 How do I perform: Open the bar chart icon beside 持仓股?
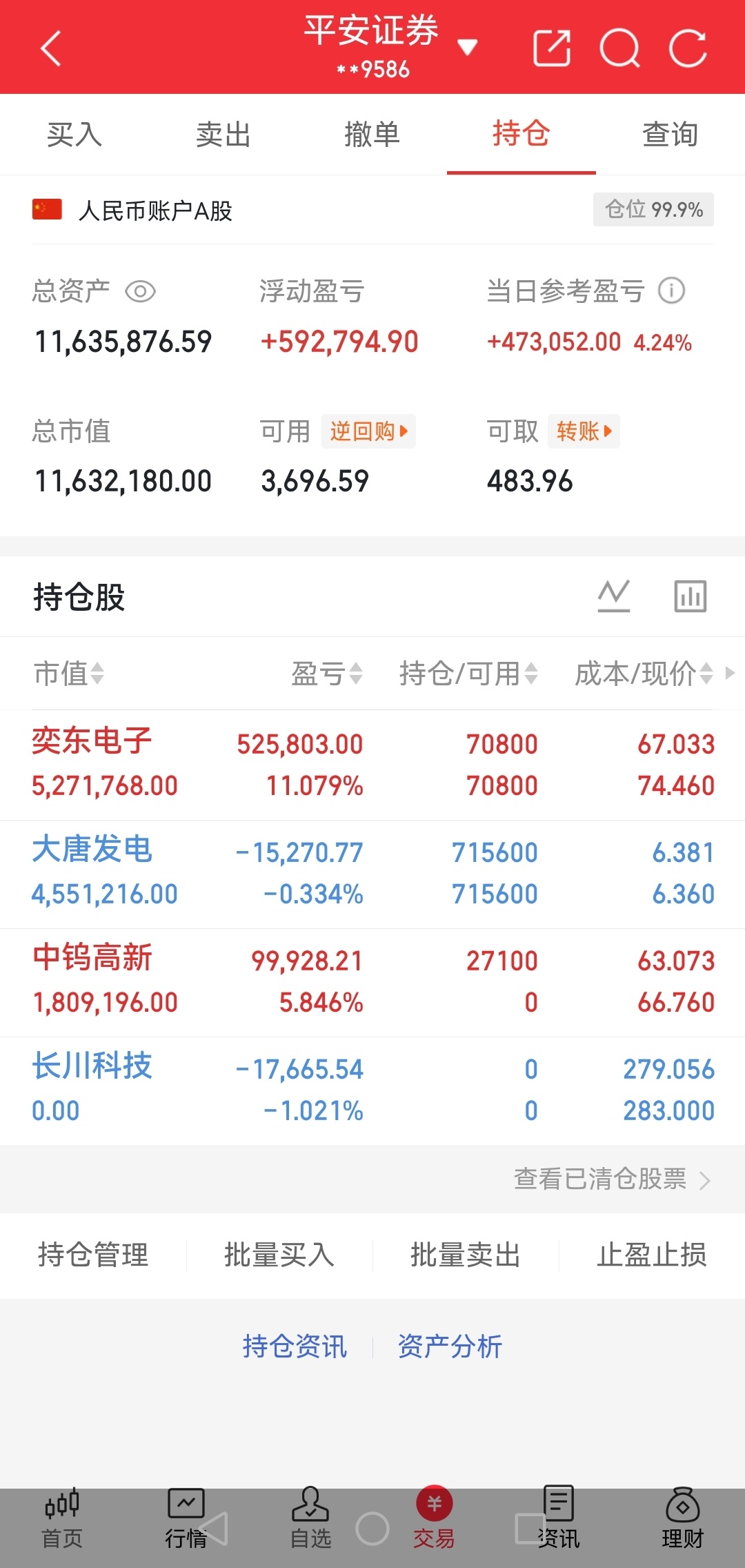[x=691, y=596]
